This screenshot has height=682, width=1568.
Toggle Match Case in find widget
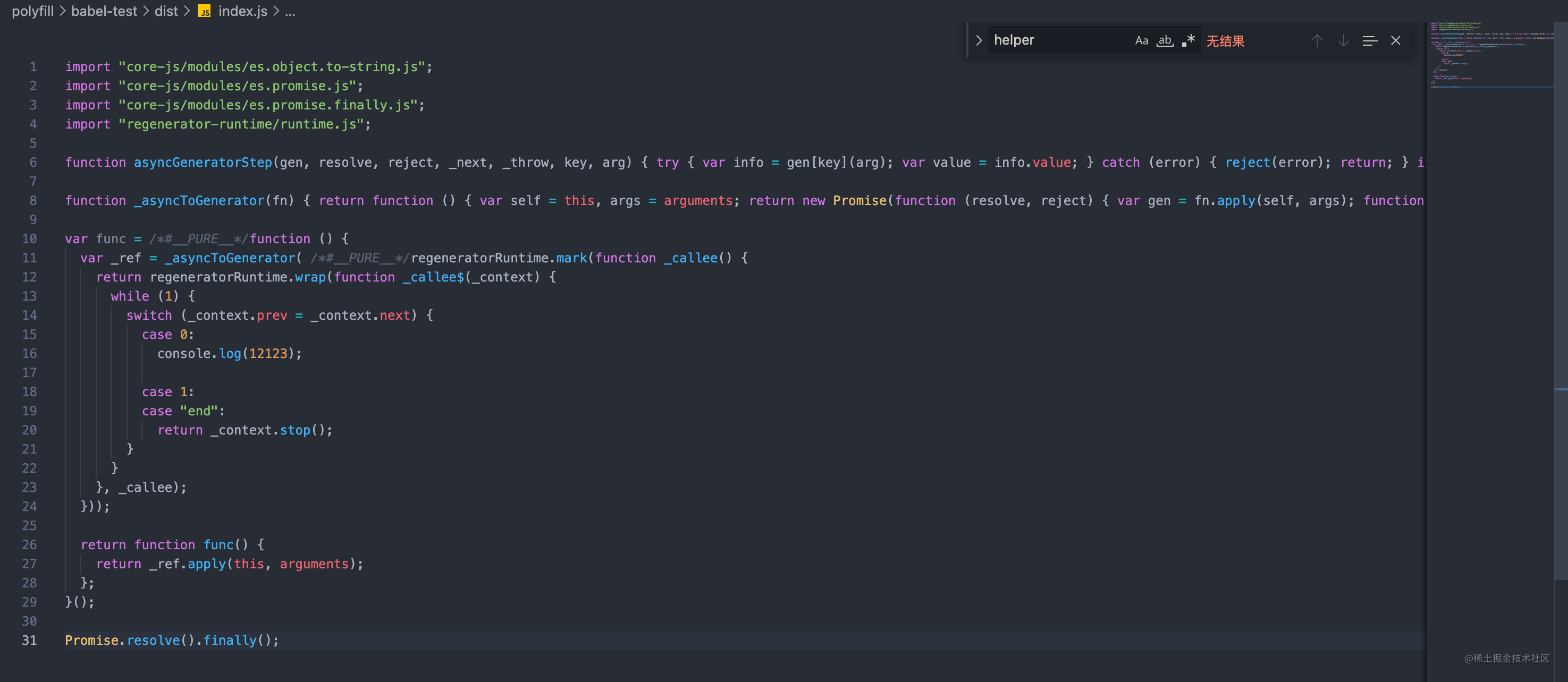(1141, 41)
